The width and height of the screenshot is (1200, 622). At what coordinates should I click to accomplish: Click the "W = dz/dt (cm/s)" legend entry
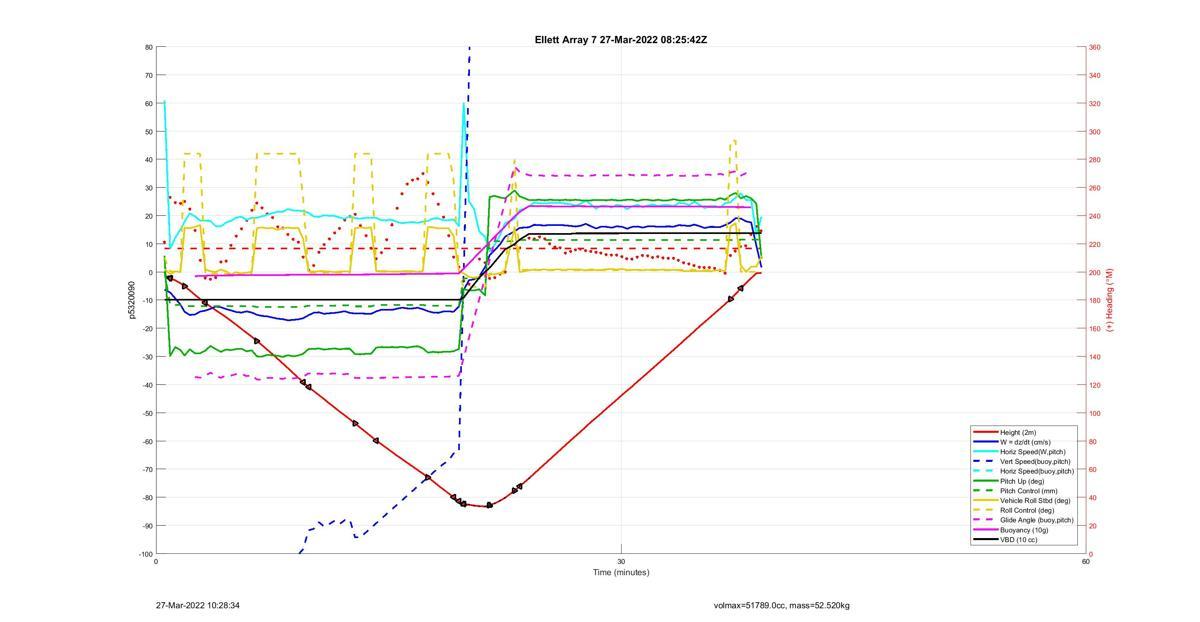1023,442
